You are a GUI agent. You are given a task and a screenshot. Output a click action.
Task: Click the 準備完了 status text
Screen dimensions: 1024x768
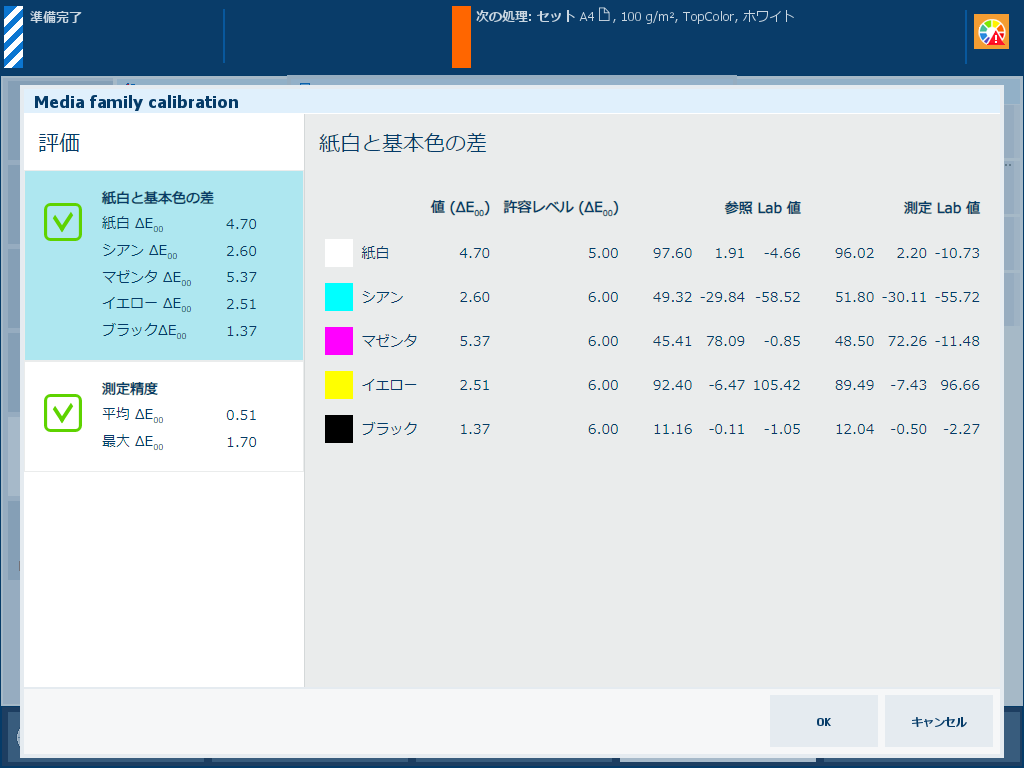[x=56, y=18]
